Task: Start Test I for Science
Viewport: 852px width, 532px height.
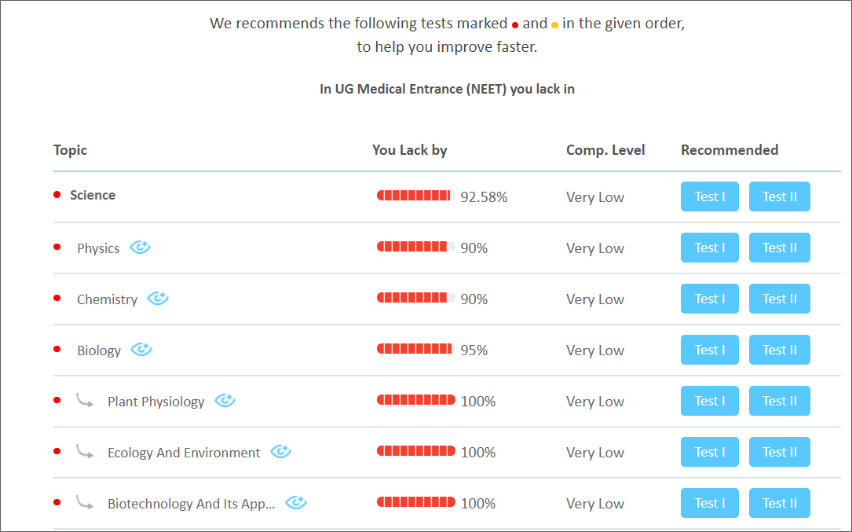Action: (x=709, y=197)
